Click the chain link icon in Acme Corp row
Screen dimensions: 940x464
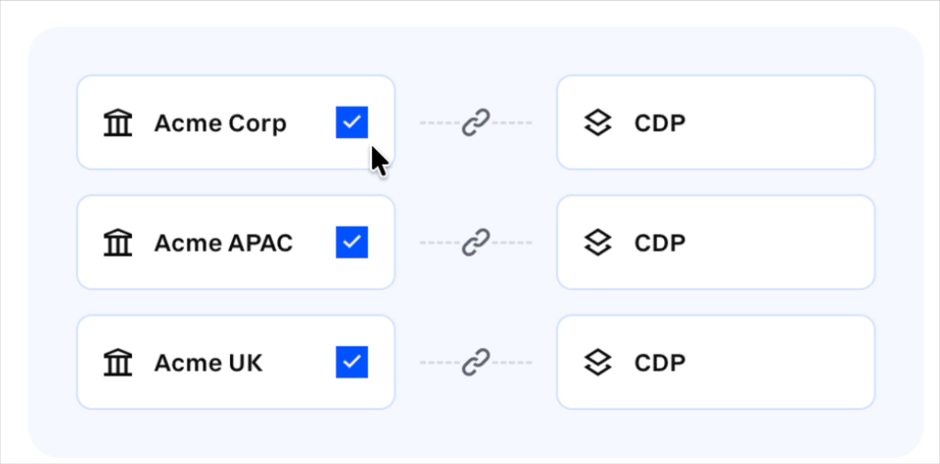[x=476, y=123]
